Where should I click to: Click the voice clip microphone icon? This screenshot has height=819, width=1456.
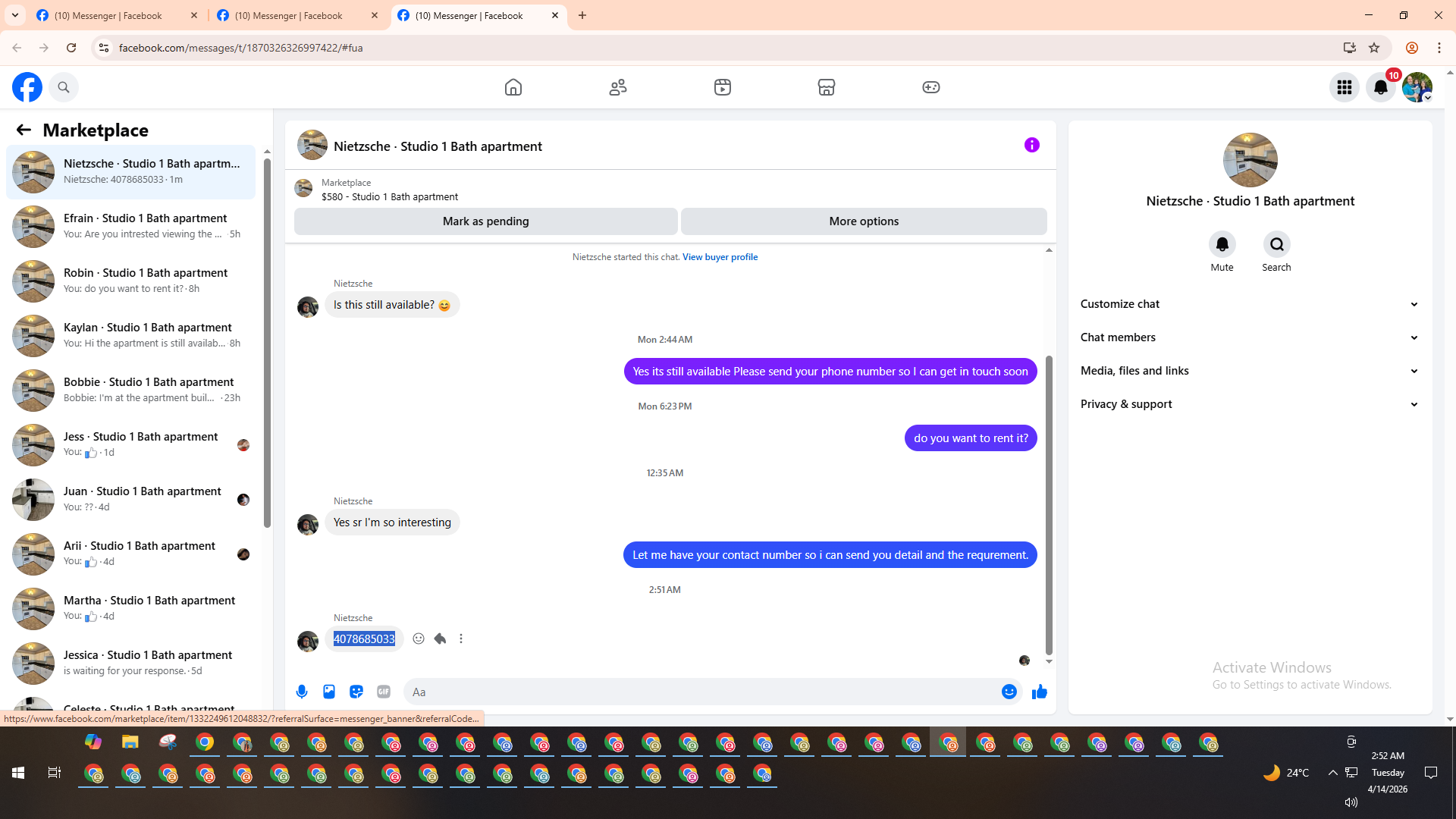[302, 692]
